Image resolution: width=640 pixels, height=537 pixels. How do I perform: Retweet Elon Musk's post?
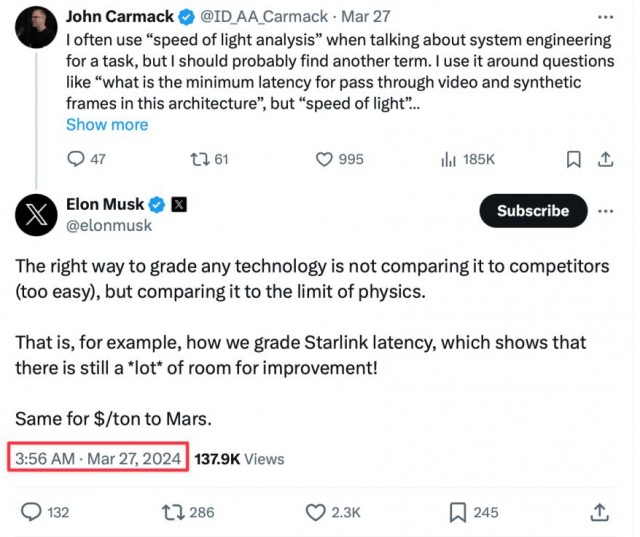coord(172,512)
